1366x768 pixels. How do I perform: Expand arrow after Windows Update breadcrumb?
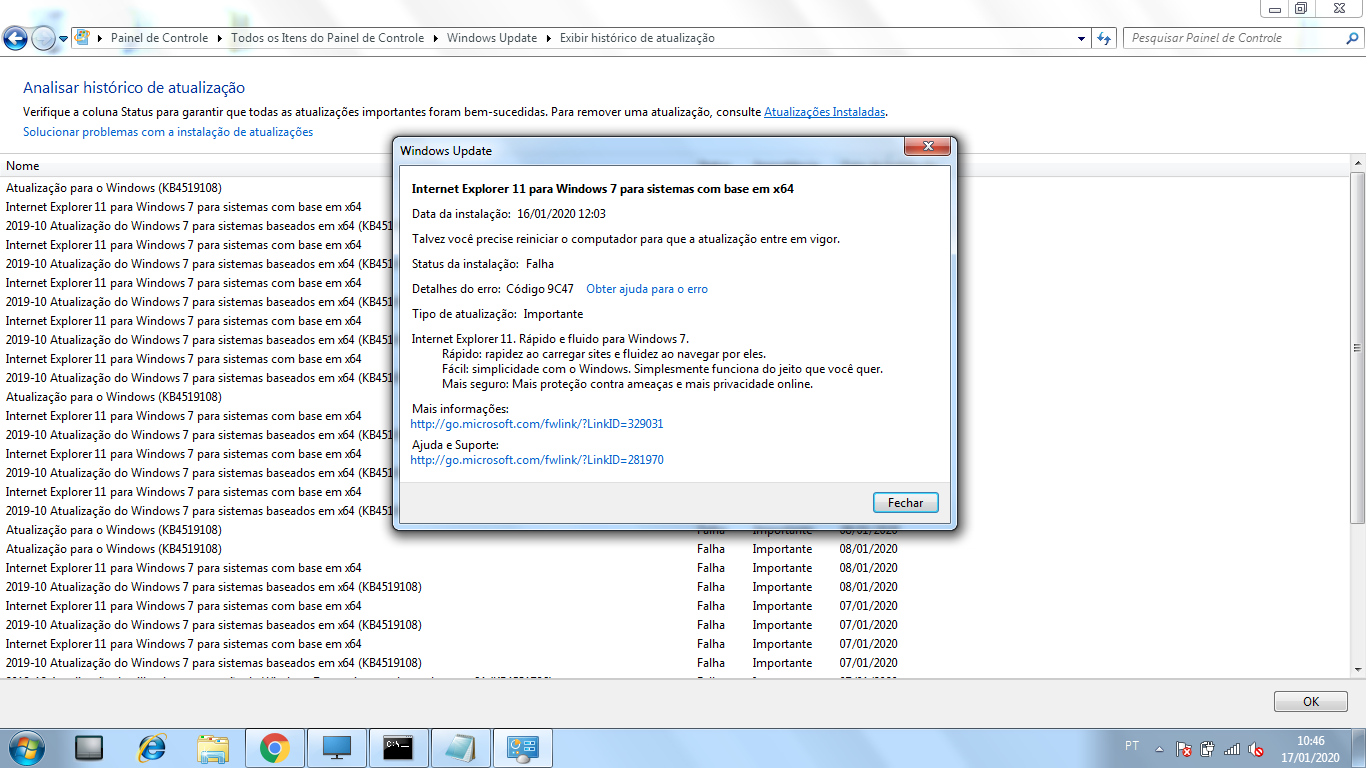tap(547, 38)
